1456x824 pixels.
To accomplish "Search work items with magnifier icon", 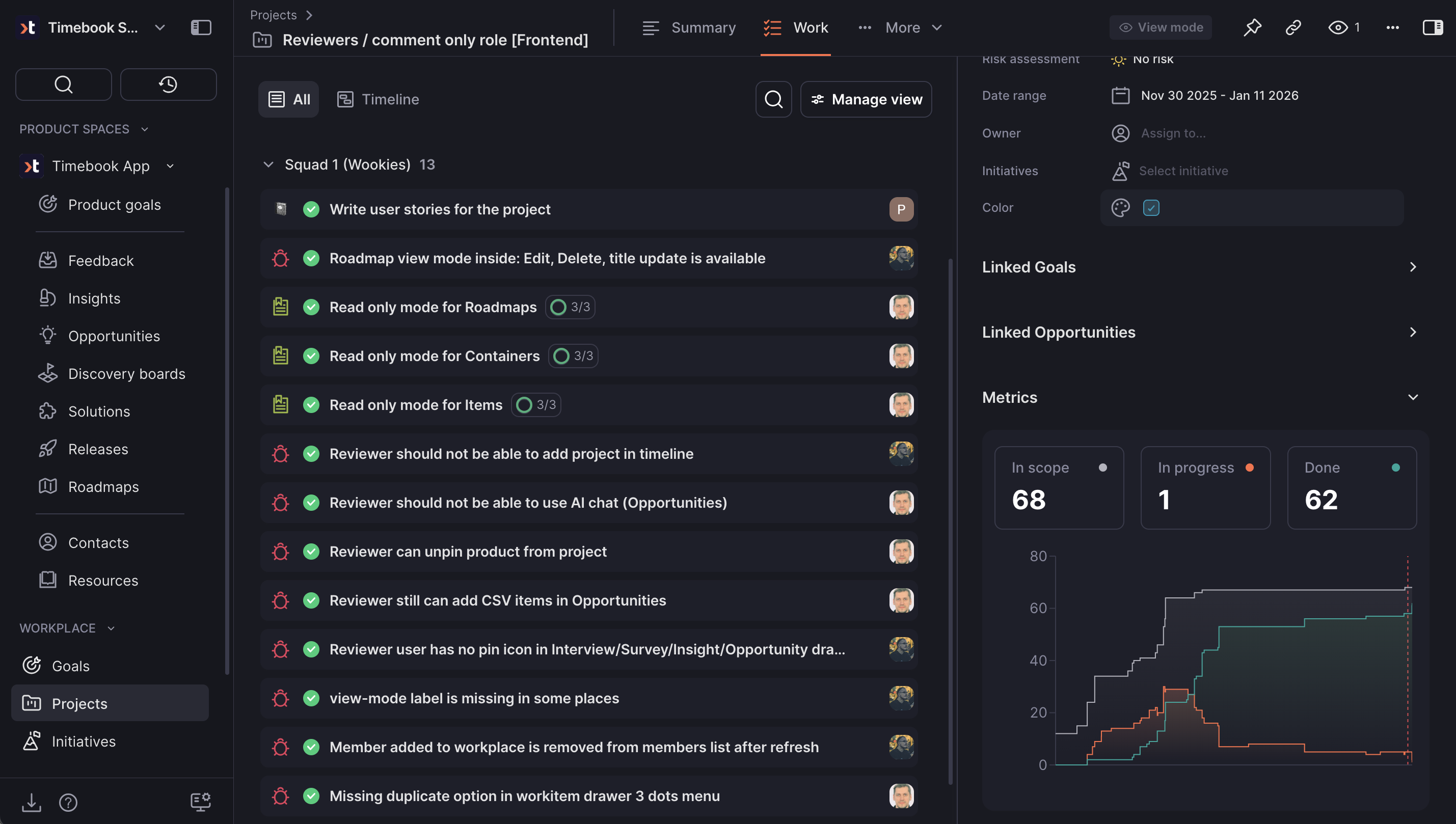I will coord(773,99).
